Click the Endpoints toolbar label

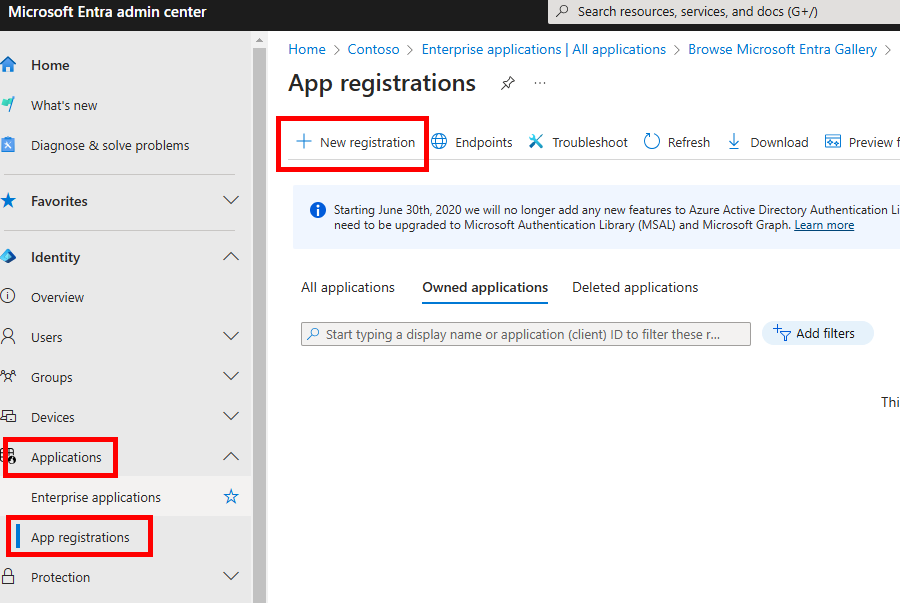483,142
